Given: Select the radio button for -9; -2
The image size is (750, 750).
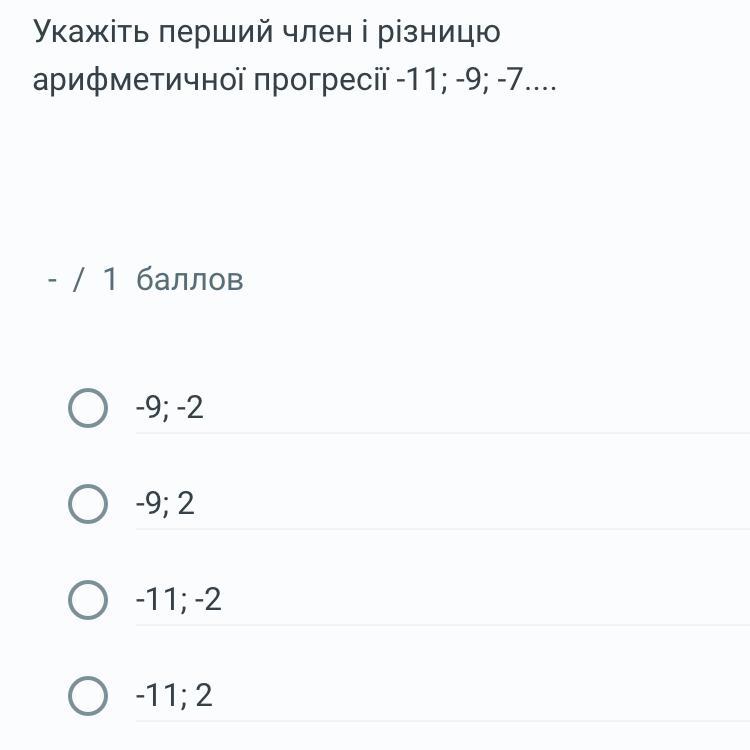Looking at the screenshot, I should pos(88,408).
